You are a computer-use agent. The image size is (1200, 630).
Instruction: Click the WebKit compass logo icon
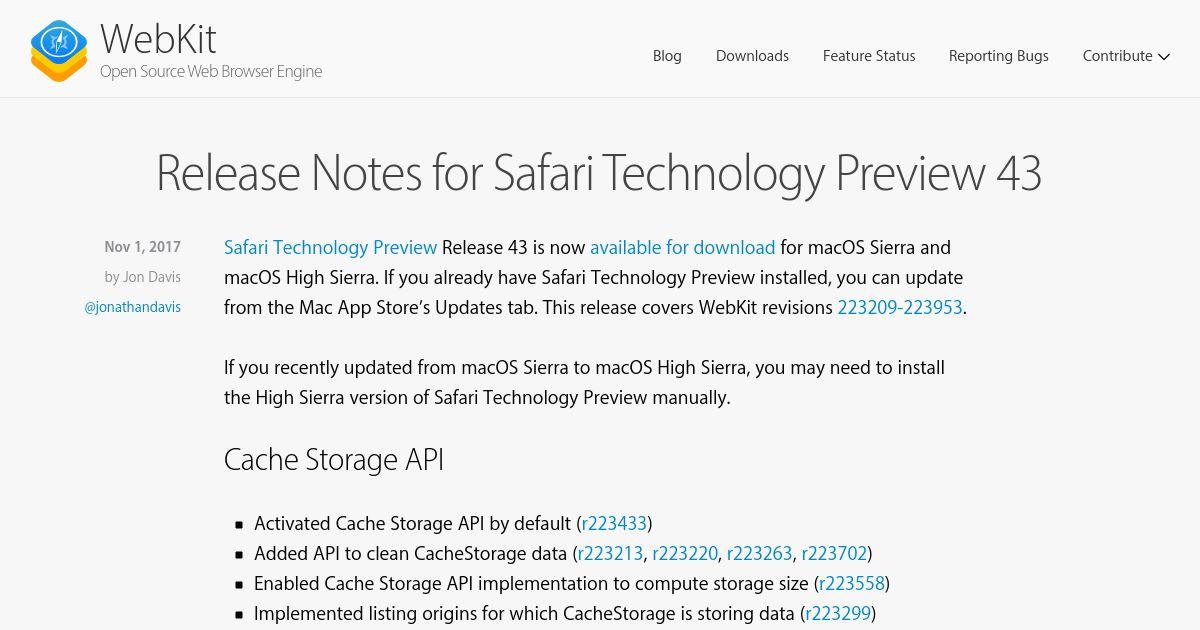59,50
